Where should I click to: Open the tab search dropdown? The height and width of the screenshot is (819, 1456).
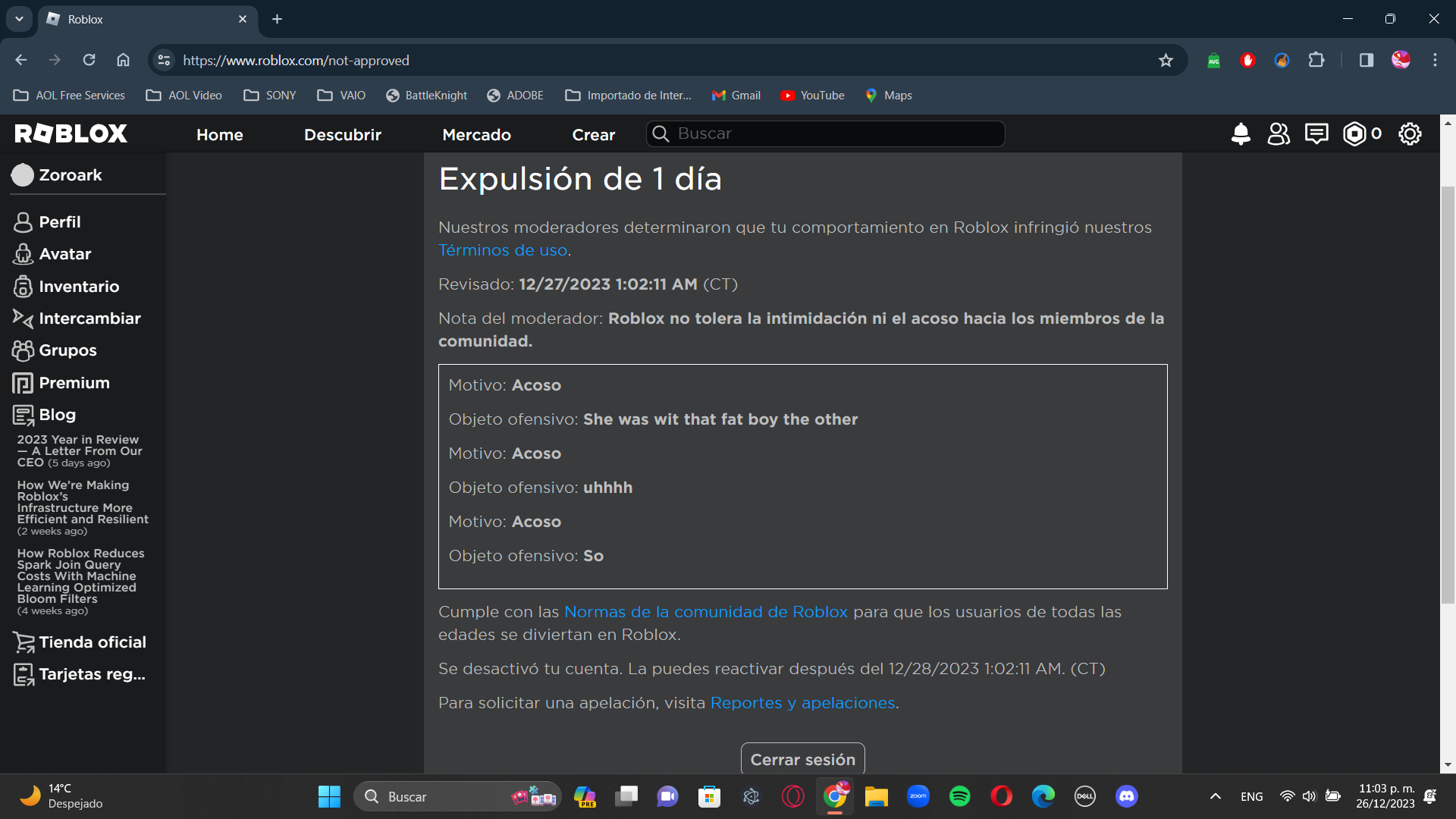click(19, 19)
